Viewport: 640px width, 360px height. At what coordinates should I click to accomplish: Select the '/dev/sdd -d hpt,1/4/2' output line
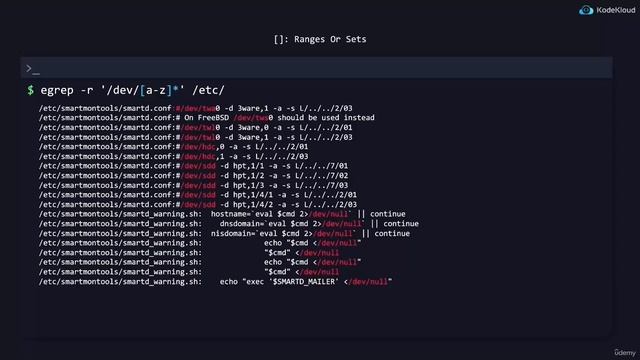(198, 204)
